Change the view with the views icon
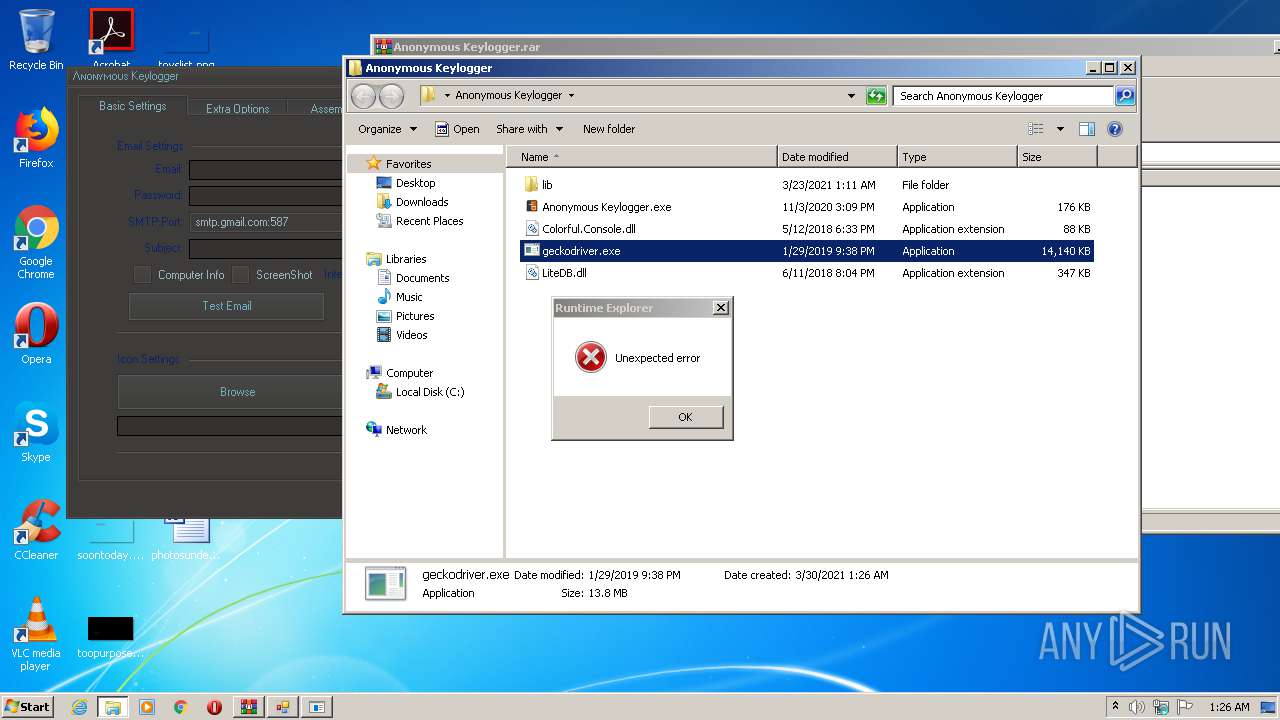 pos(1036,129)
